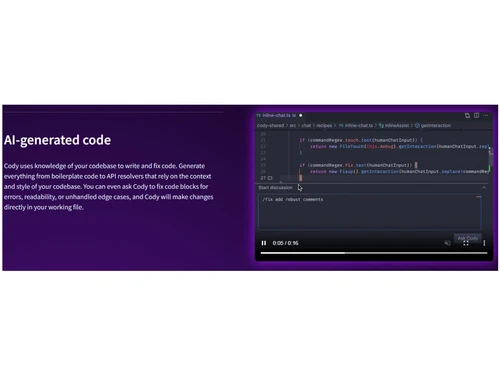500x375 pixels.
Task: Click the src breadcrumb
Action: pos(293,126)
